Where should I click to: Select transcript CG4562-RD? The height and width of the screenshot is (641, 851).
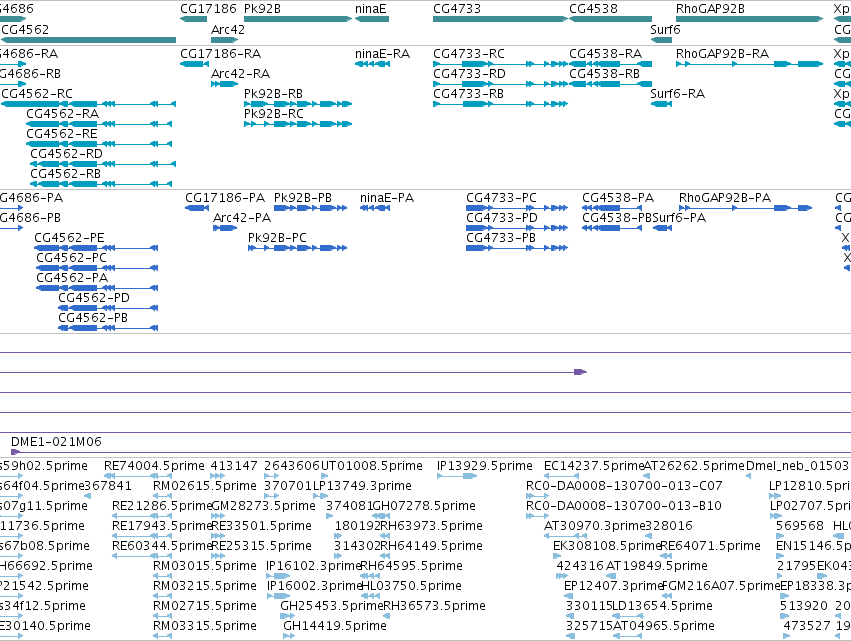pos(66,154)
